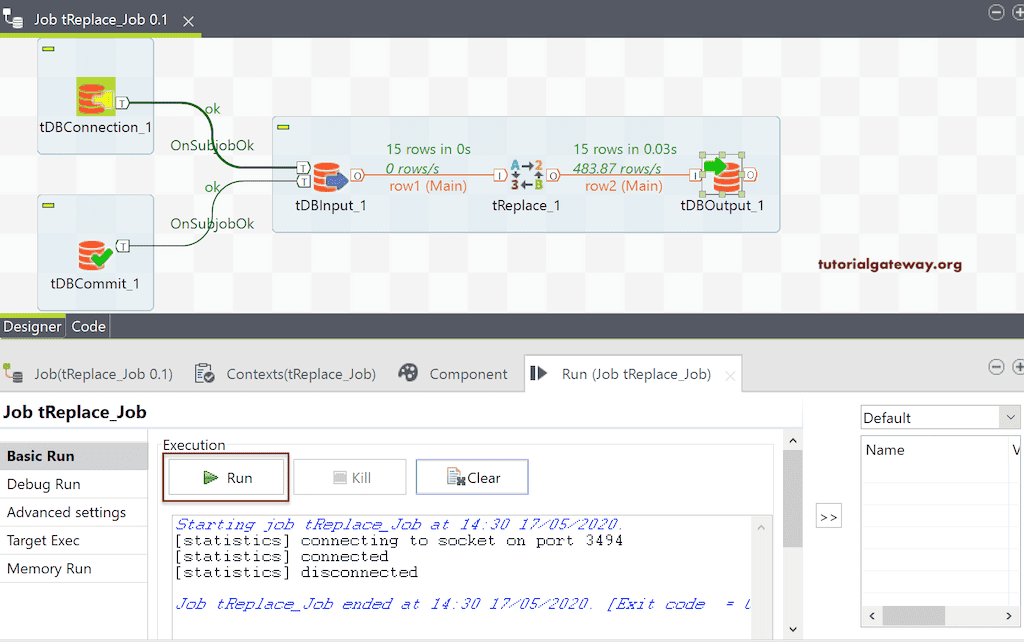Click the tDBInput_1 database input icon
The height and width of the screenshot is (642, 1024).
click(x=329, y=178)
